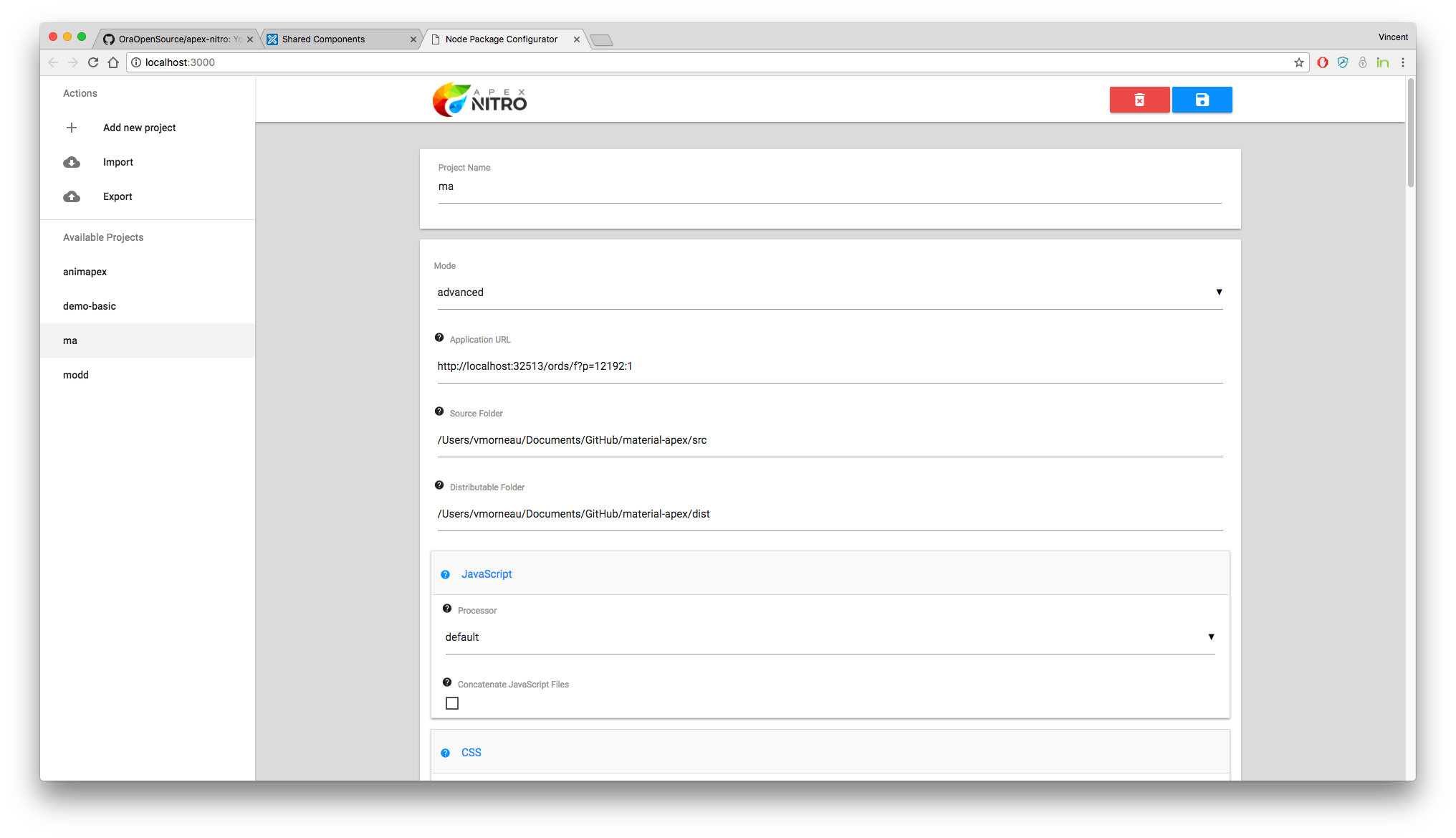The width and height of the screenshot is (1456, 838).
Task: Open the Processor dropdown set to default
Action: [829, 637]
